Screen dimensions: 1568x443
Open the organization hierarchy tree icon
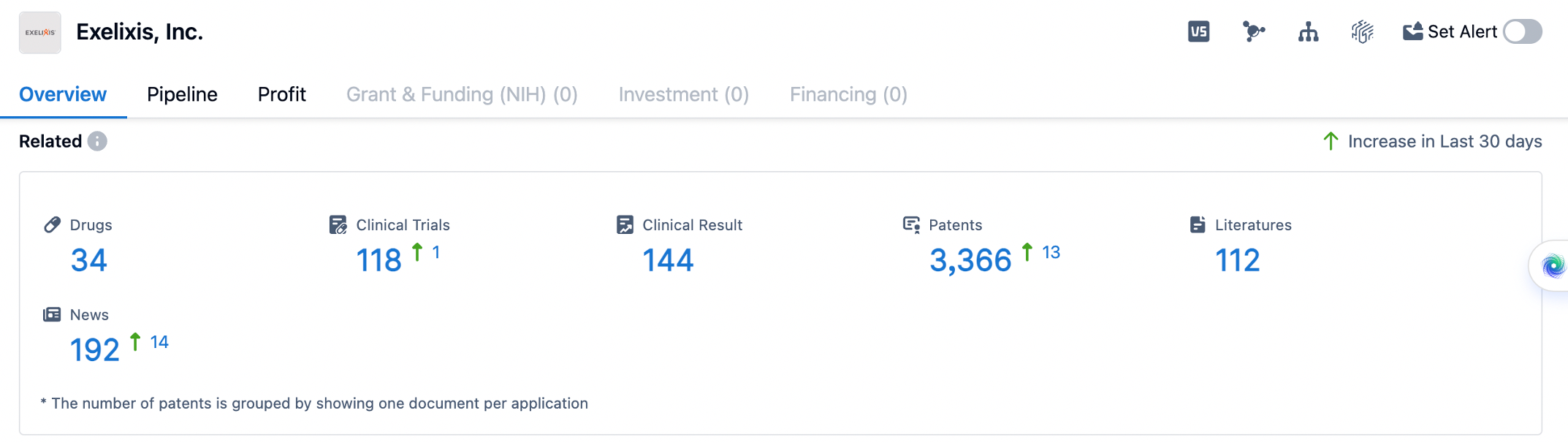[1308, 31]
